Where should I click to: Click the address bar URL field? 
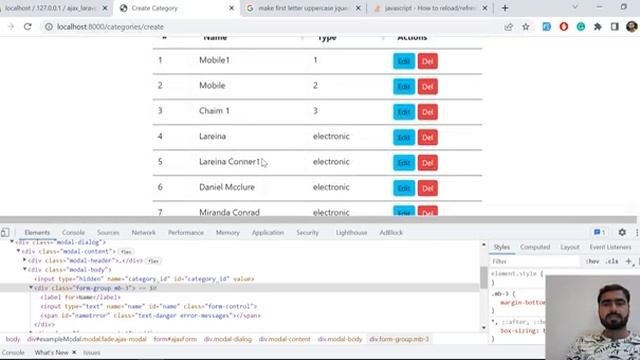[x=269, y=27]
